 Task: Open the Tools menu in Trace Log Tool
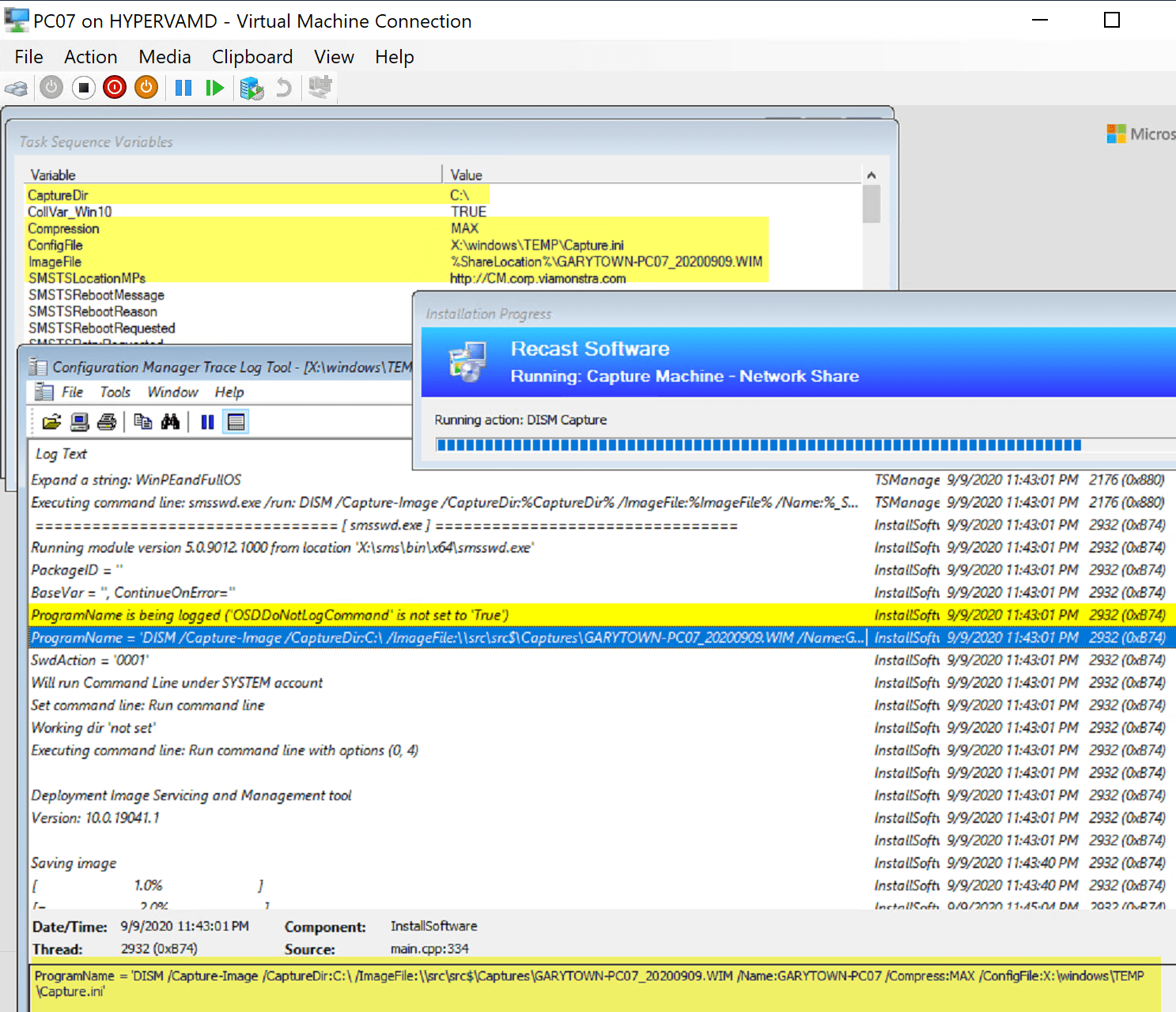pos(115,391)
